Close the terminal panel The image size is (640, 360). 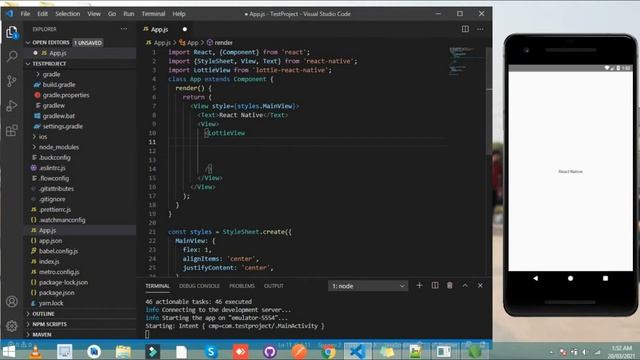[x=480, y=285]
